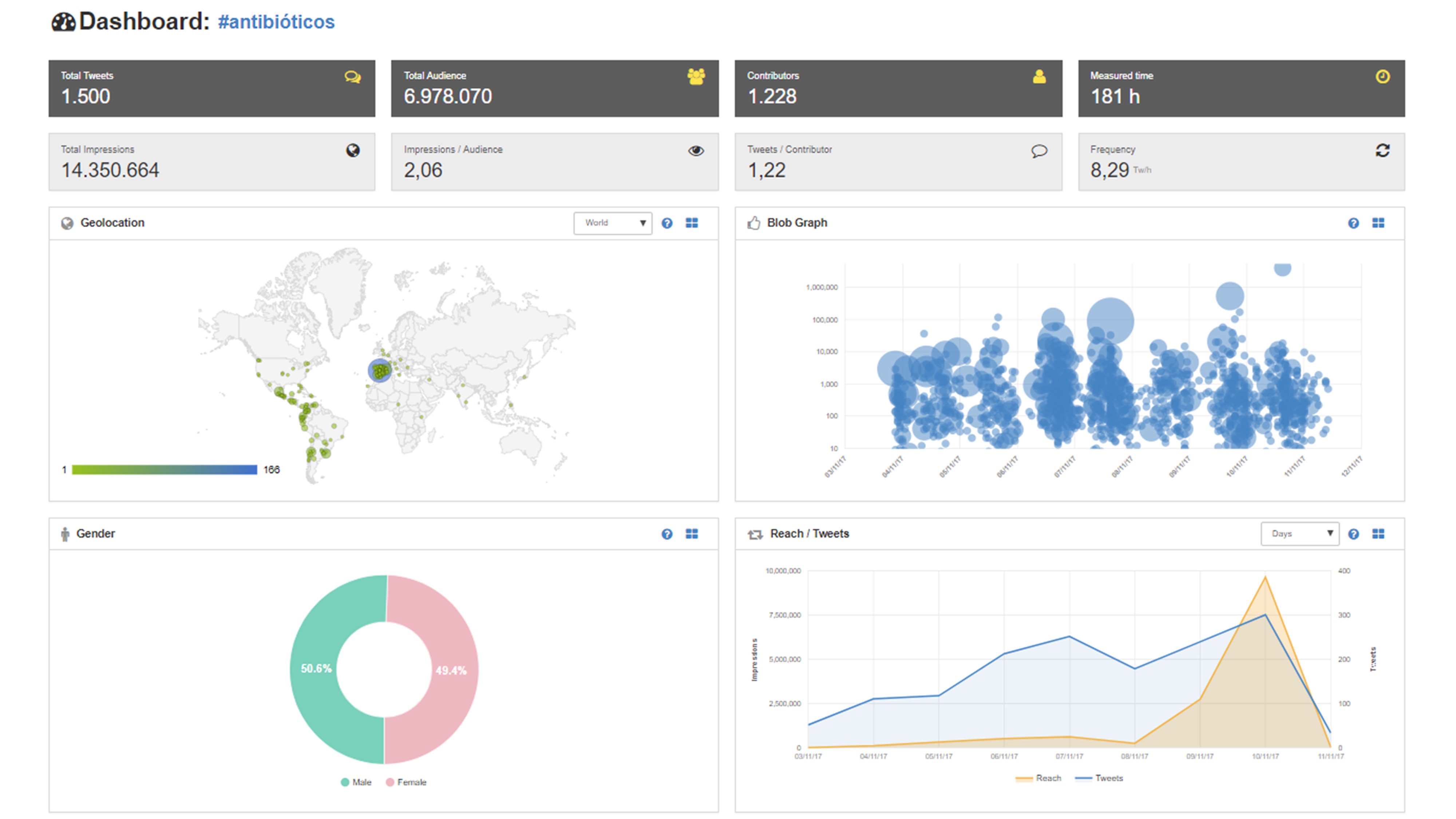Viewport: 1456px width, 819px height.
Task: Open the World region dropdown
Action: [x=613, y=223]
